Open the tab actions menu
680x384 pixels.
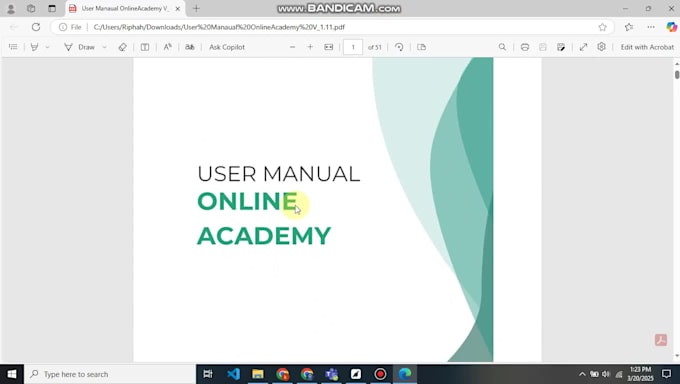click(52, 8)
